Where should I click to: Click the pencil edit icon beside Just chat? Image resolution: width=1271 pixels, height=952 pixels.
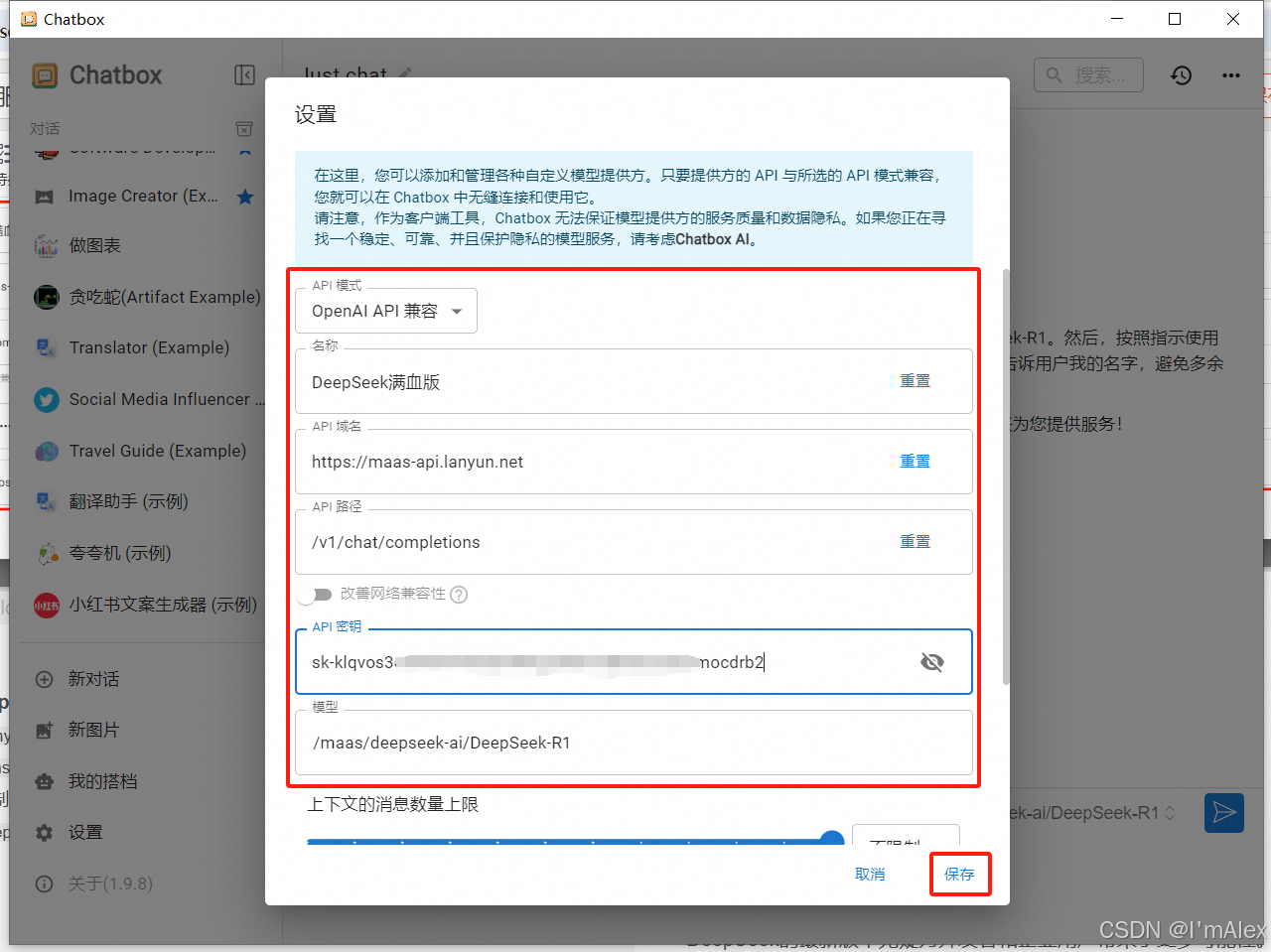(405, 74)
